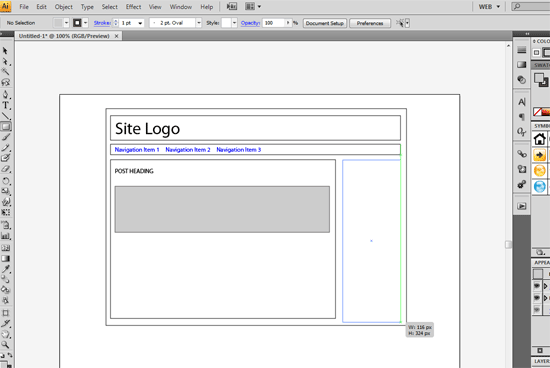Viewport: 550px width, 368px height.
Task: Open the Actions panel from dock
Action: pyautogui.click(x=522, y=206)
